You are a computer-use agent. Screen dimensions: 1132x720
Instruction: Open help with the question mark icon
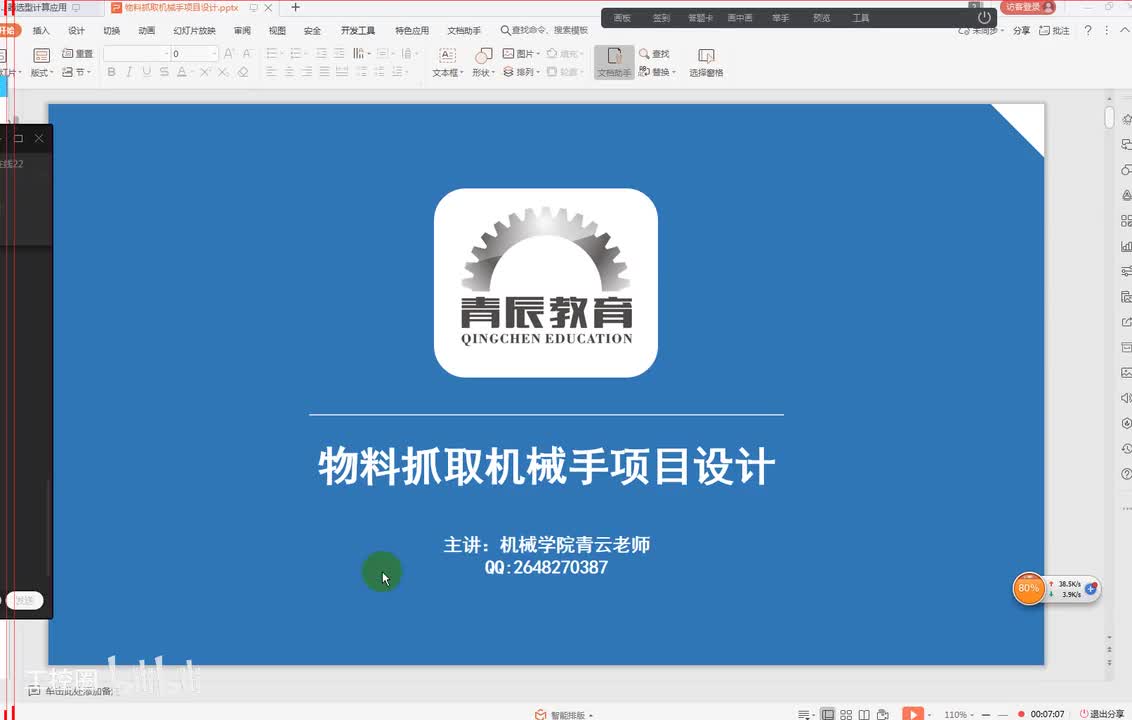(x=1088, y=30)
